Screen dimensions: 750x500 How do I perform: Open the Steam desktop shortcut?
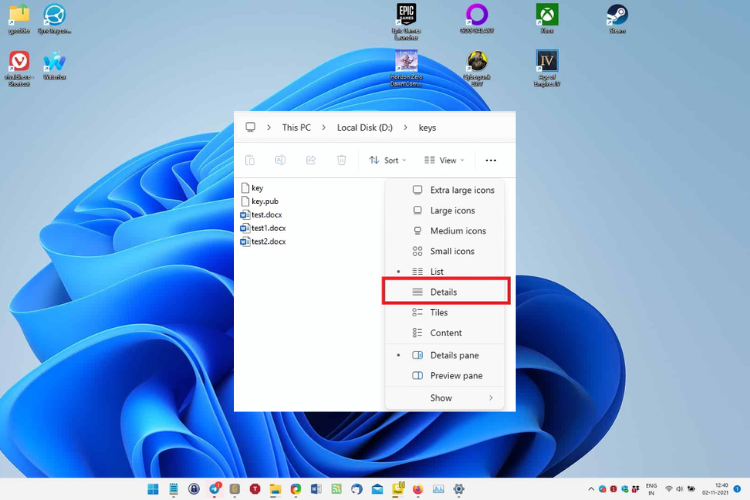click(x=617, y=17)
